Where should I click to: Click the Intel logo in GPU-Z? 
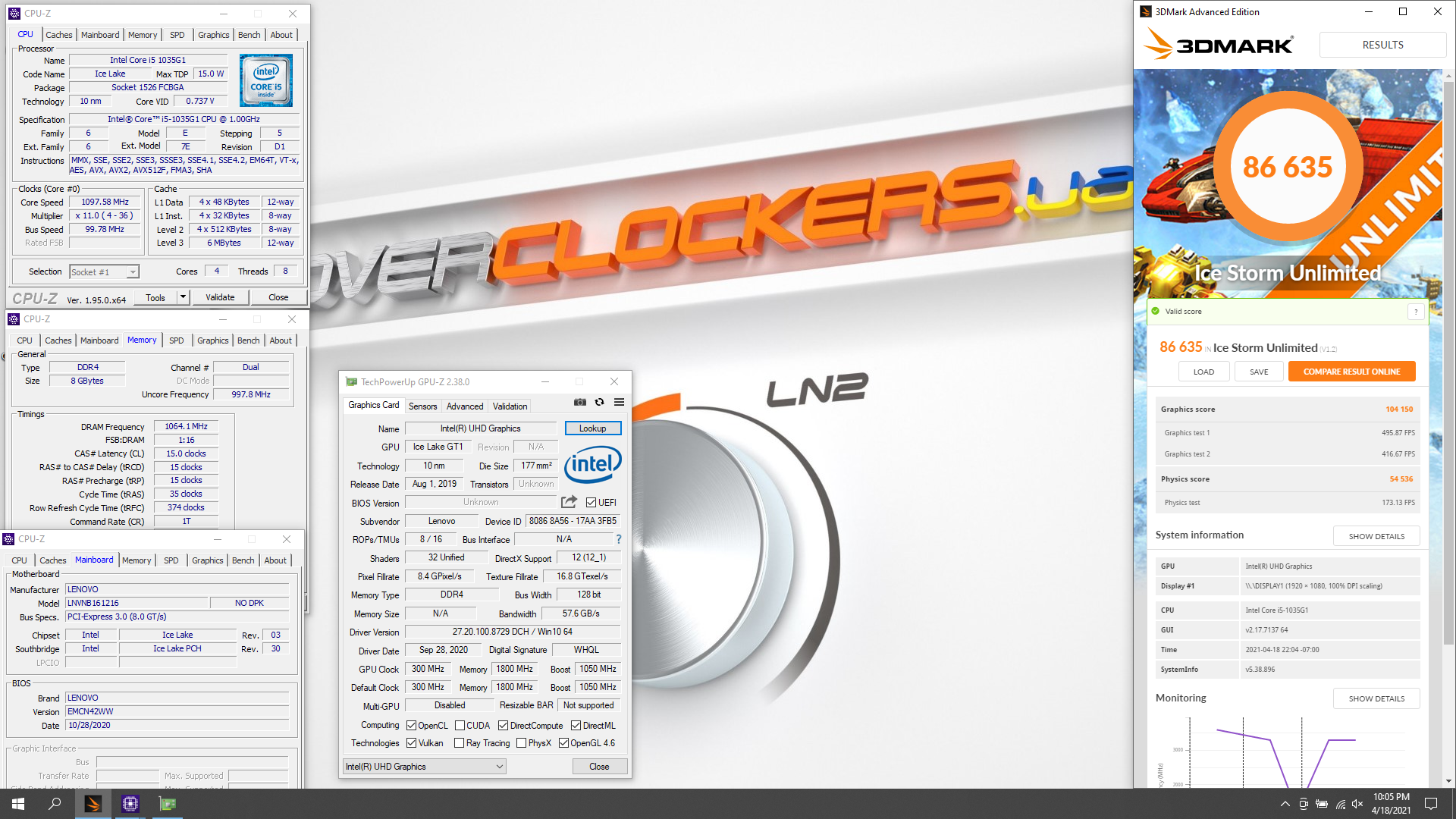[x=593, y=463]
